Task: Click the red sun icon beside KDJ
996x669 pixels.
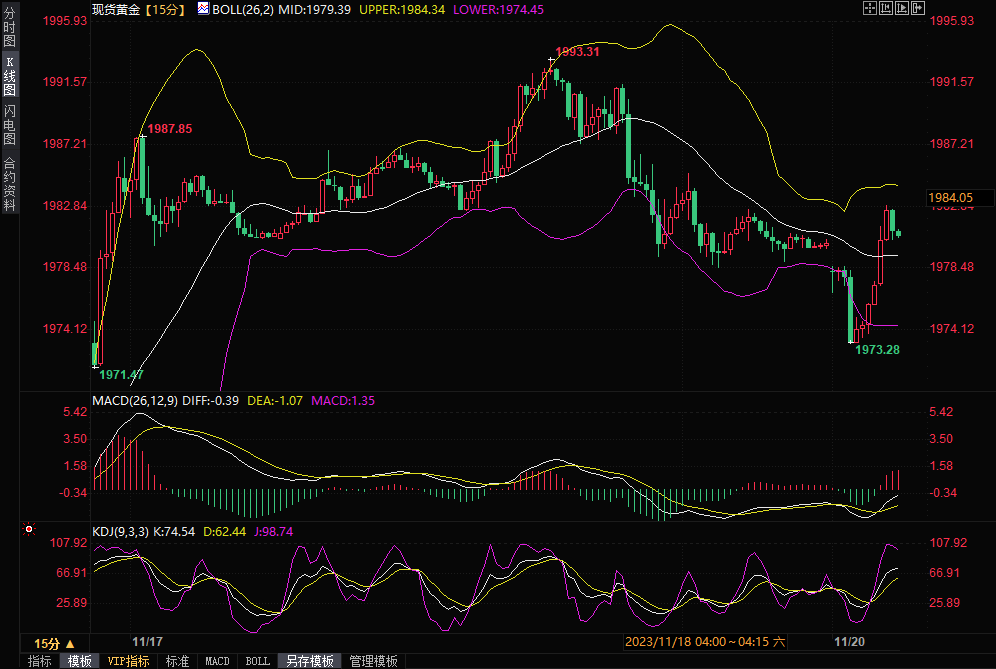Action: click(x=29, y=530)
